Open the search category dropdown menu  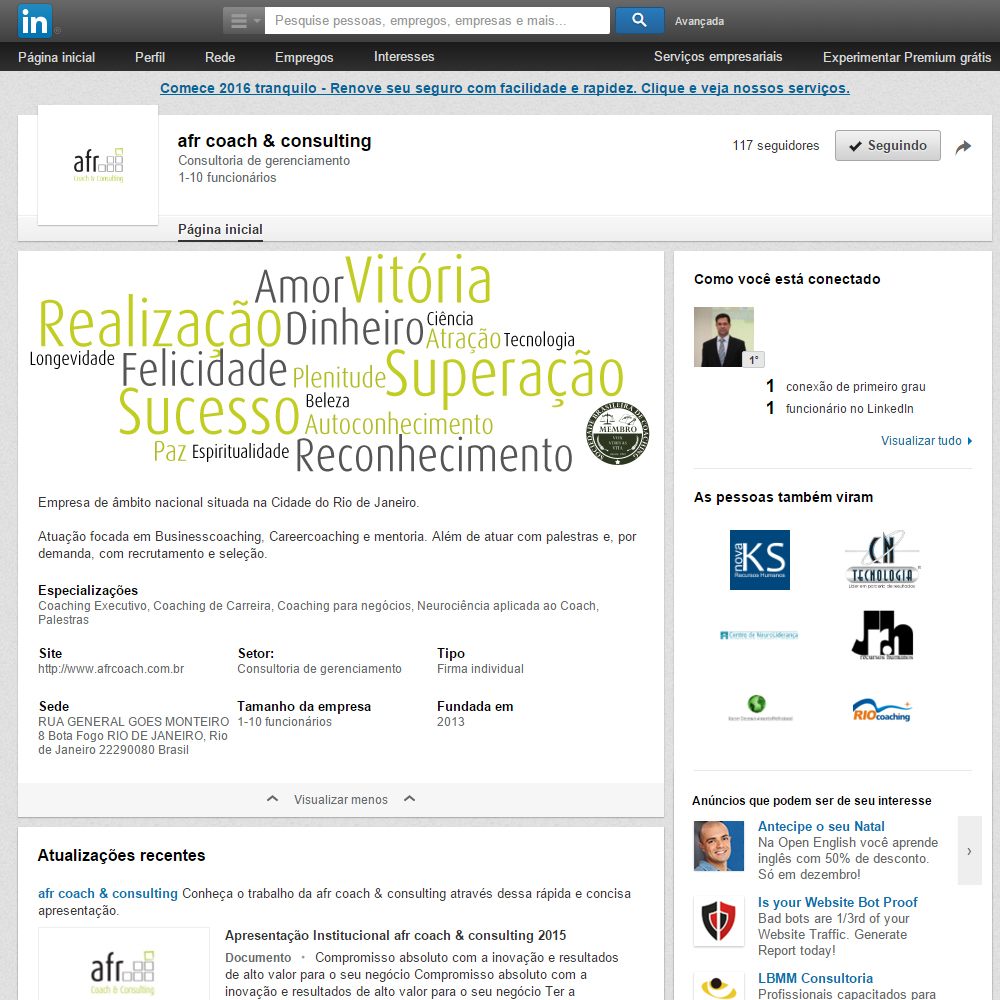click(x=243, y=20)
